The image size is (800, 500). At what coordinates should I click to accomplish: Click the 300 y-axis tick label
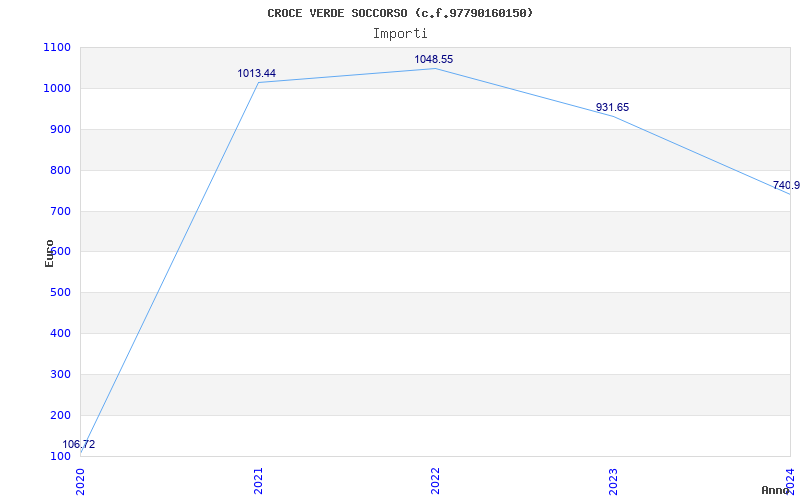coord(60,374)
